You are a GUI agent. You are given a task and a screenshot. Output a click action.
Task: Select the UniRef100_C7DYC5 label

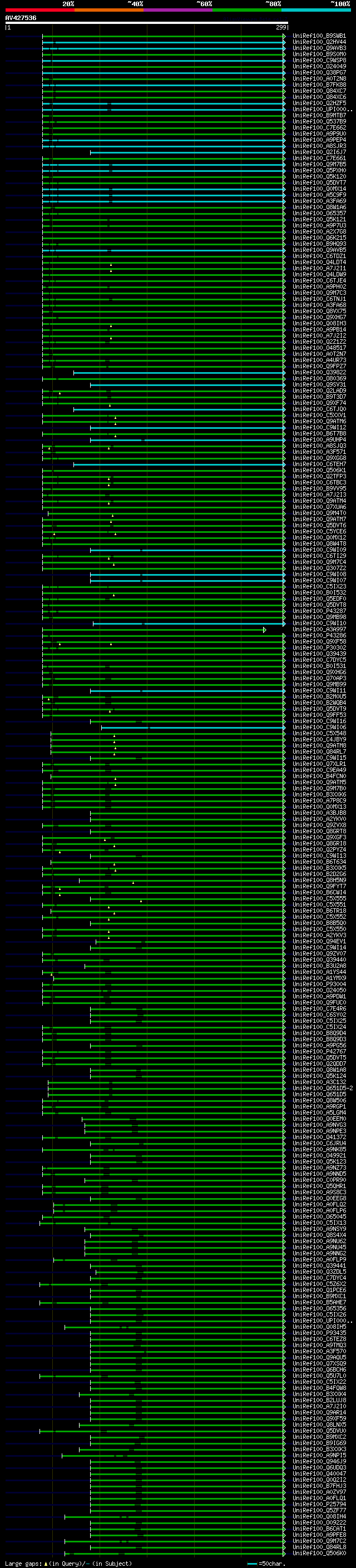[x=319, y=660]
